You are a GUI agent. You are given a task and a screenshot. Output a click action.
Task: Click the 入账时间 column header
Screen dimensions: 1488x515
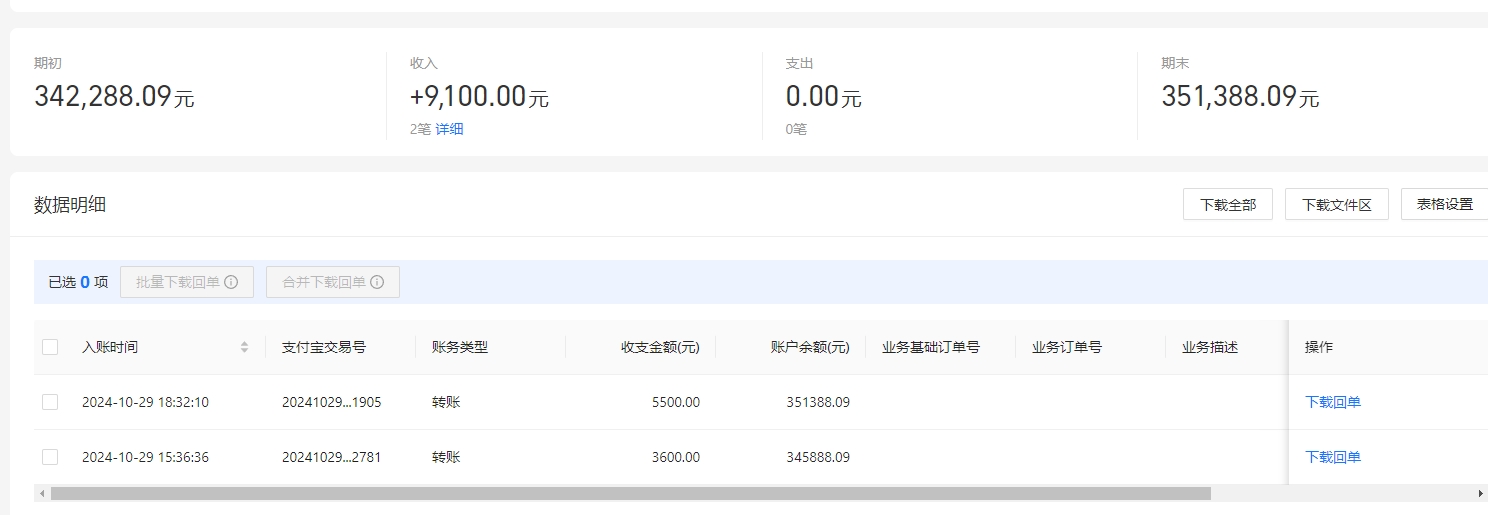coord(110,347)
